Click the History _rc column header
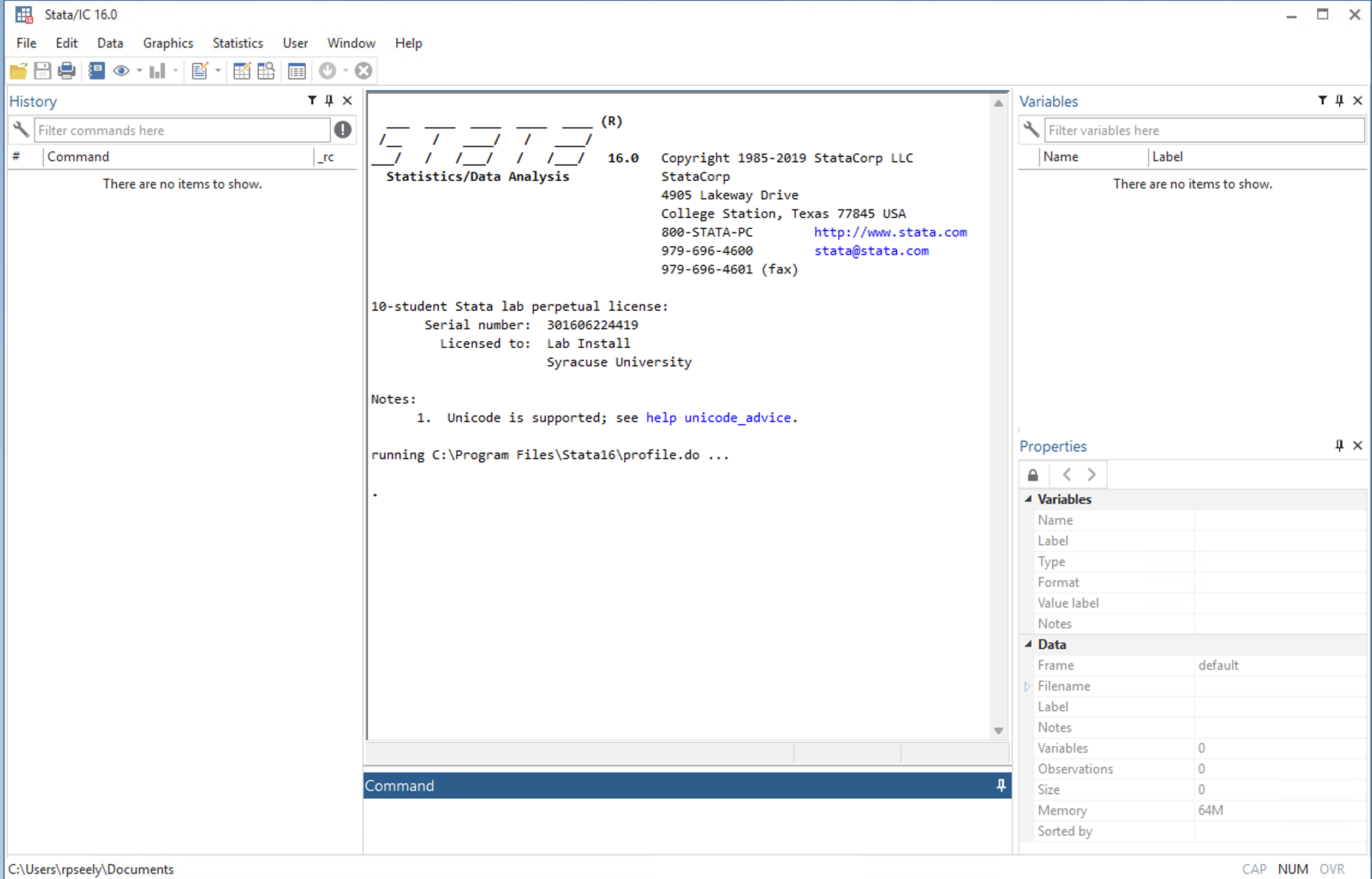Viewport: 1372px width, 879px height. tap(336, 157)
